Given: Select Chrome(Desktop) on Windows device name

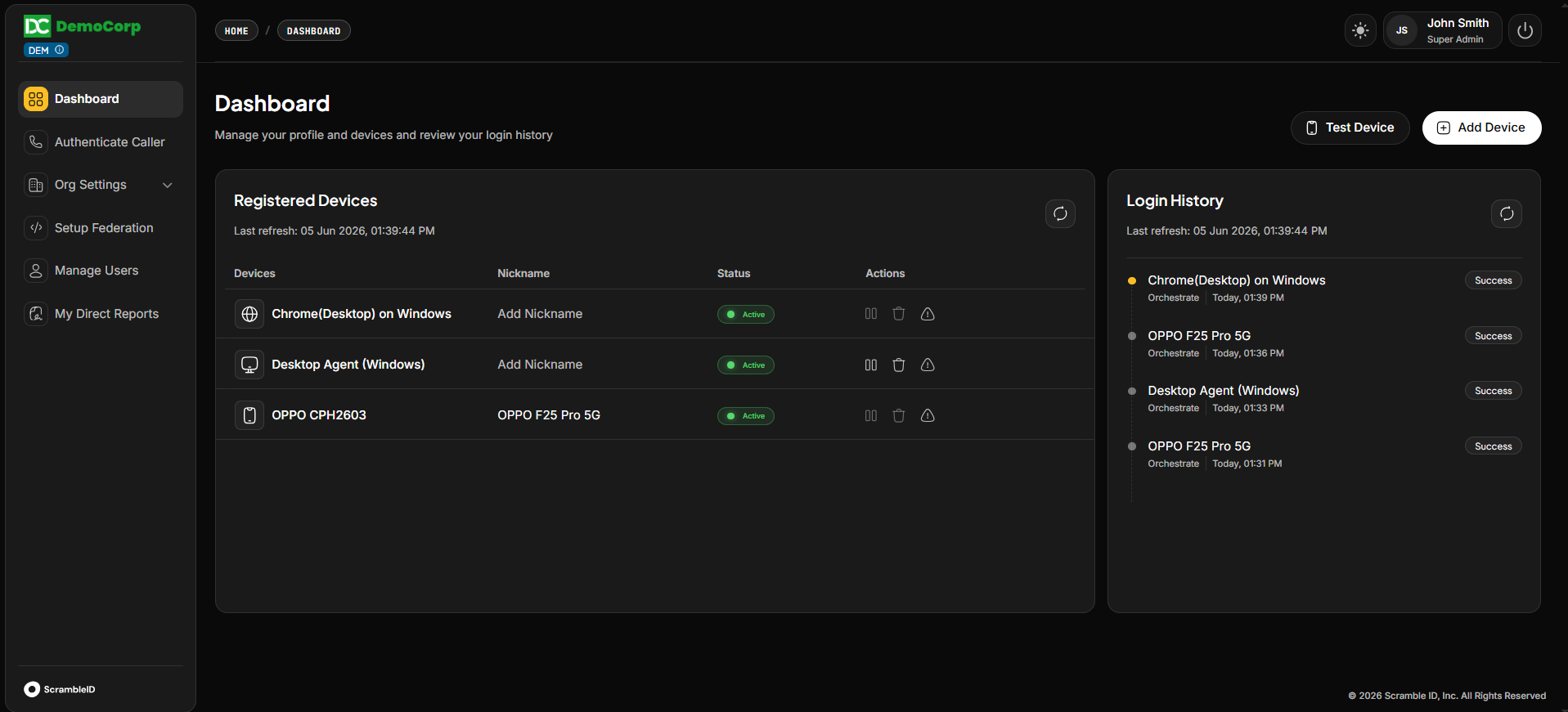Looking at the screenshot, I should 362,314.
